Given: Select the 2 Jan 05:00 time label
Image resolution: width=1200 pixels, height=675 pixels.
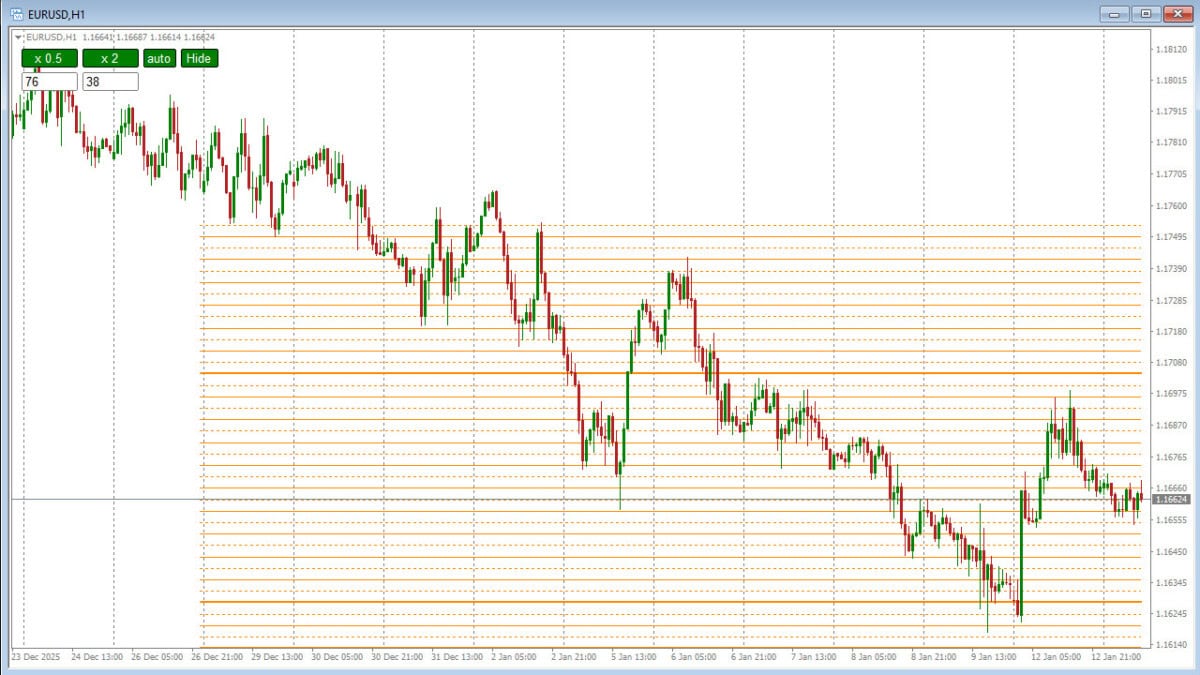Looking at the screenshot, I should (x=515, y=657).
